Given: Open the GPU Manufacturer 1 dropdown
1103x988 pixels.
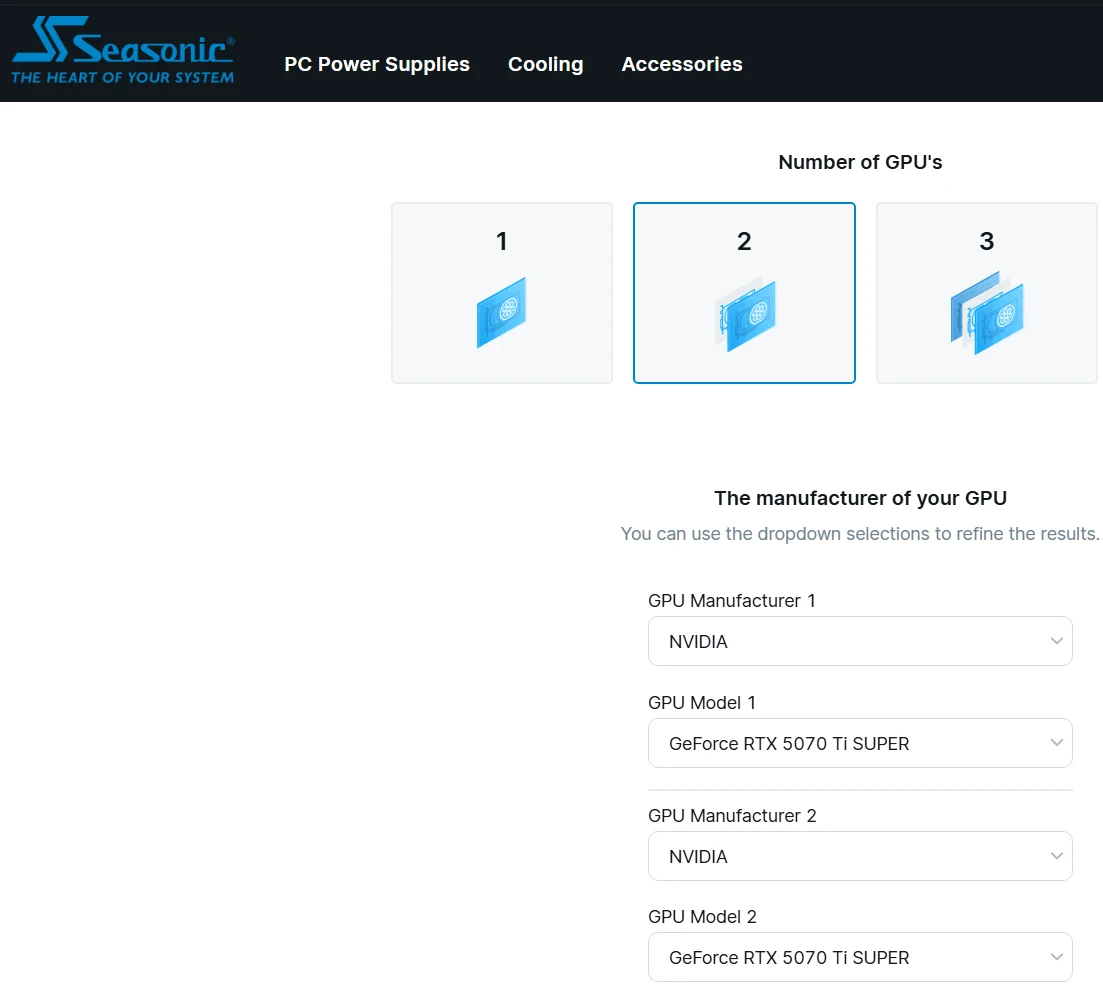Looking at the screenshot, I should pos(860,641).
